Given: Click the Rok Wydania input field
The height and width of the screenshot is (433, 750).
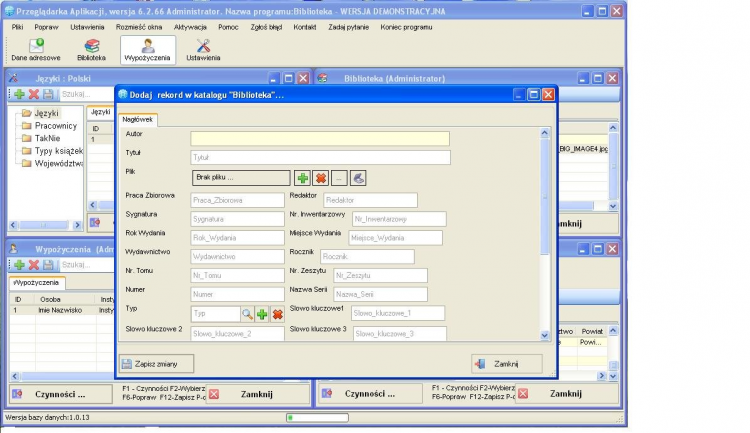Looking at the screenshot, I should tap(237, 238).
